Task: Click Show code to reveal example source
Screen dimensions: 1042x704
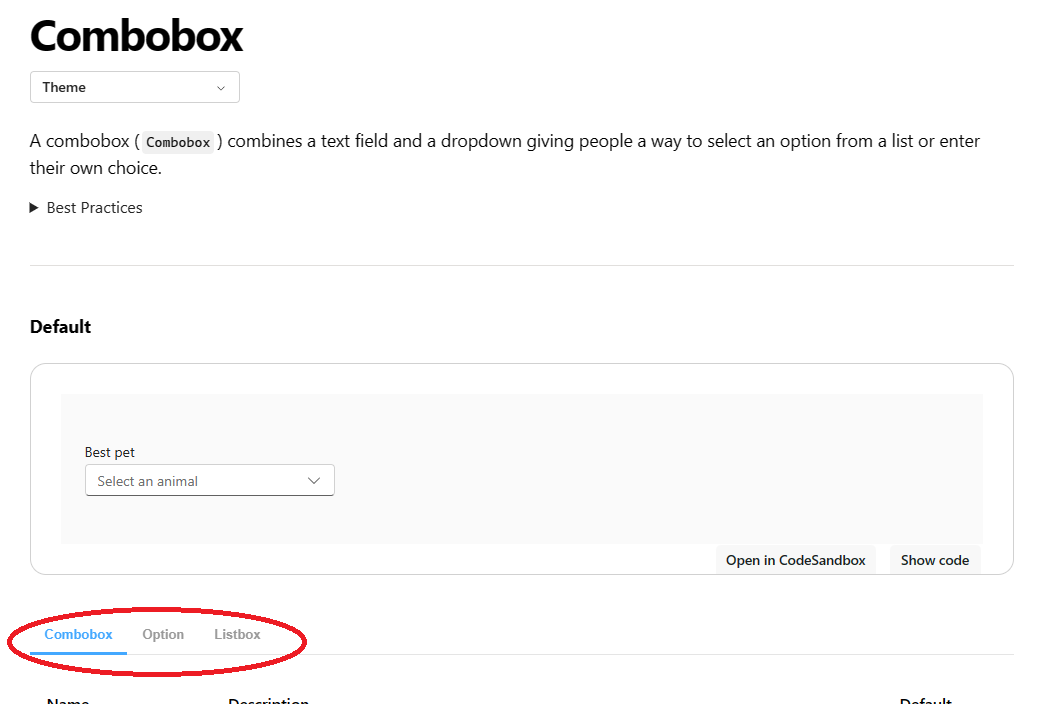Action: click(x=933, y=560)
